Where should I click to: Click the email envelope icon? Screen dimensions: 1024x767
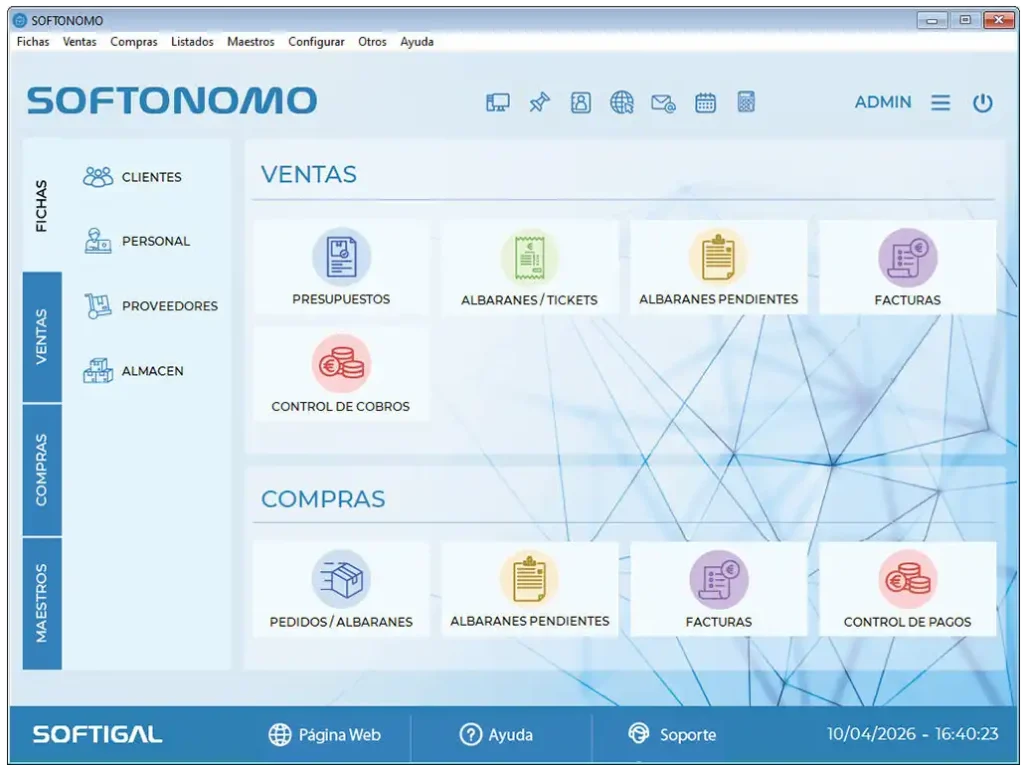[x=663, y=103]
